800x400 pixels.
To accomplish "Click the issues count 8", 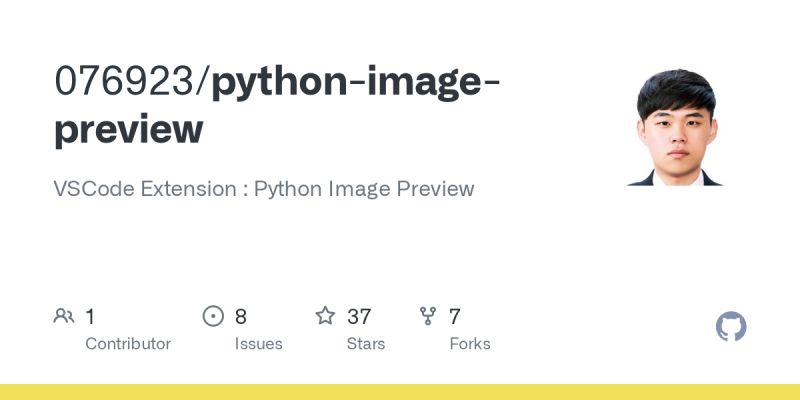I will click(x=240, y=316).
